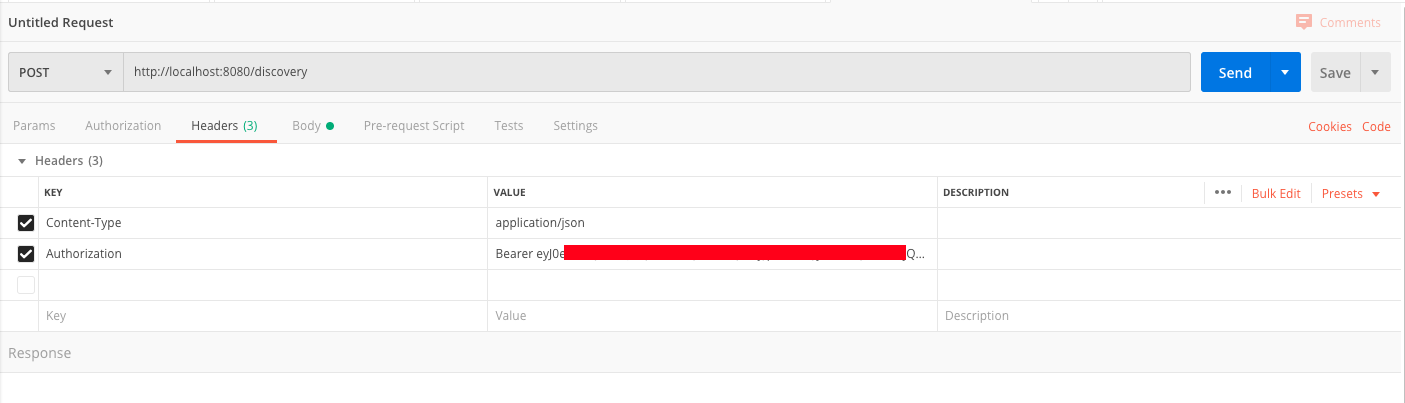Image resolution: width=1405 pixels, height=403 pixels.
Task: Open the Presets dropdown
Action: (1350, 193)
